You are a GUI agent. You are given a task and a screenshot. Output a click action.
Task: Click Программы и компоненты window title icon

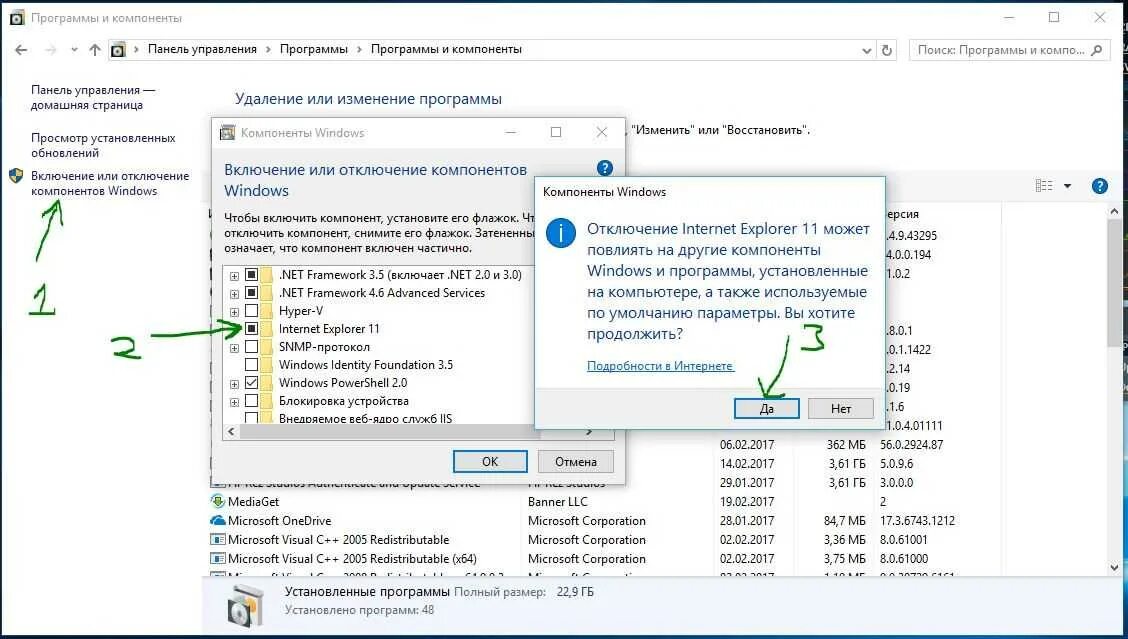click(x=17, y=18)
